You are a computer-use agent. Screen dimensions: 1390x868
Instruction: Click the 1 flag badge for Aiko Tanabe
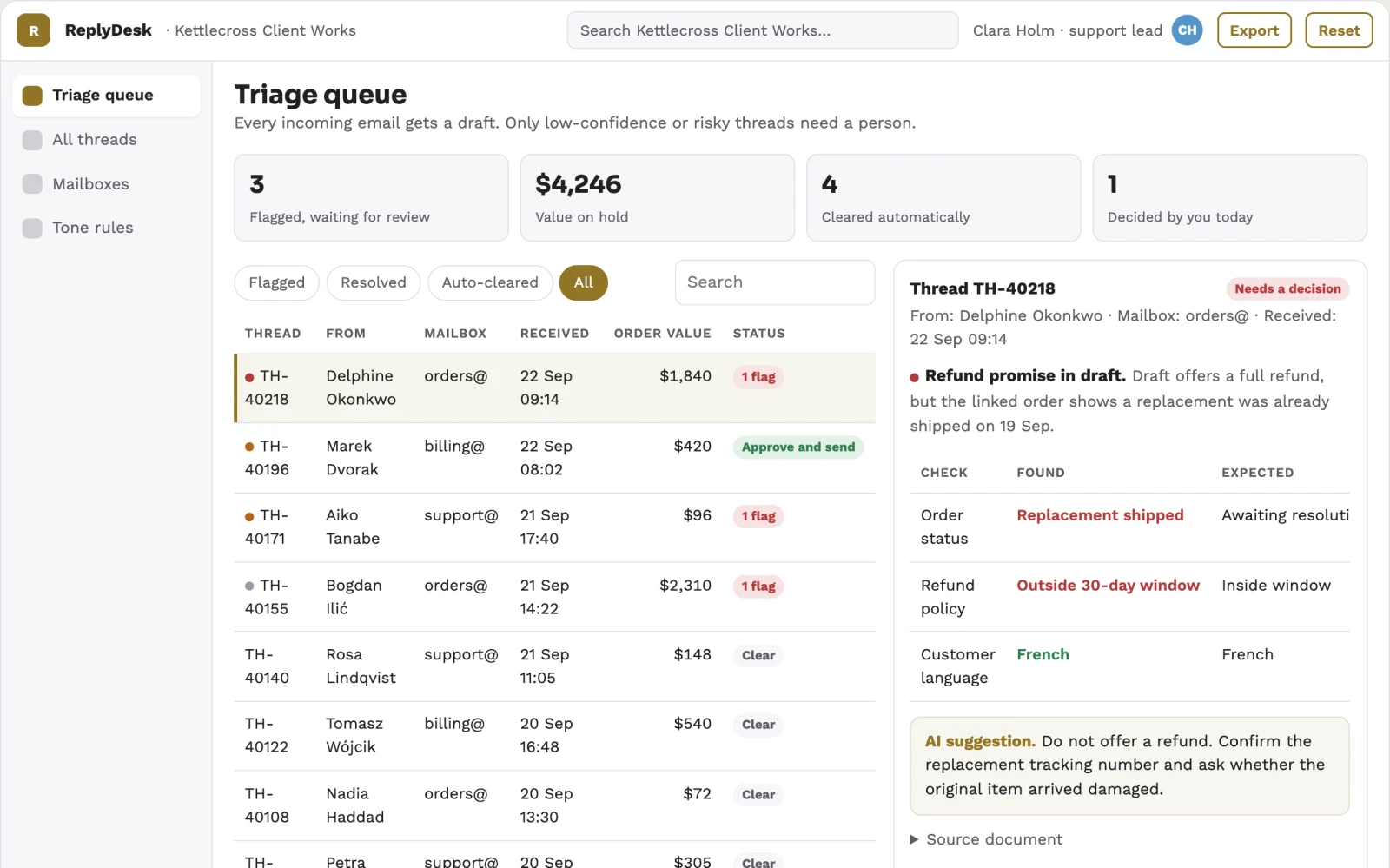(758, 516)
